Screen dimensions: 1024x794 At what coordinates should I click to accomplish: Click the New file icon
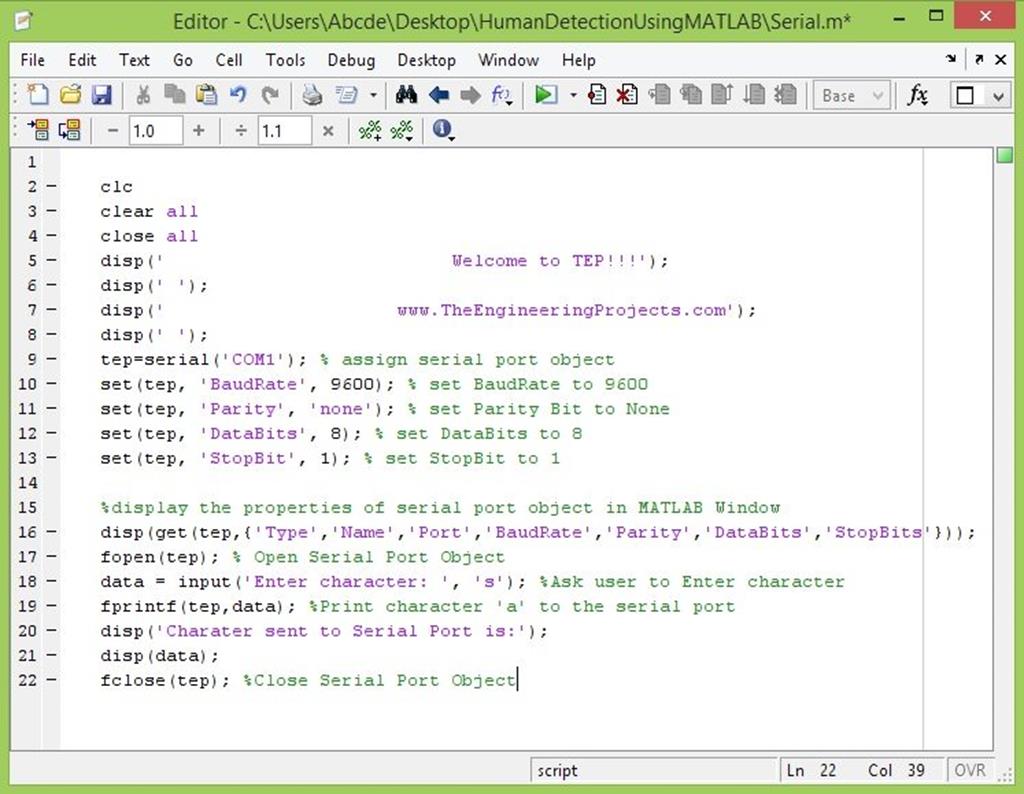pos(38,95)
